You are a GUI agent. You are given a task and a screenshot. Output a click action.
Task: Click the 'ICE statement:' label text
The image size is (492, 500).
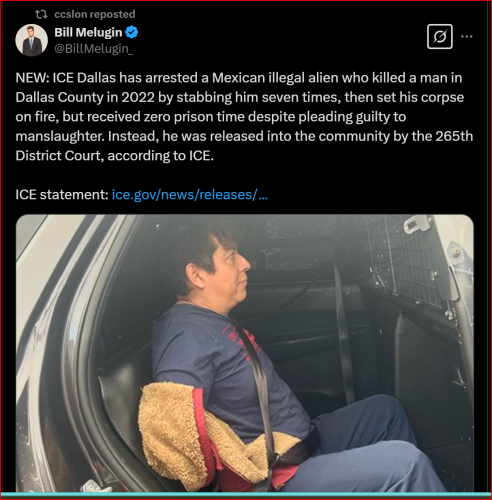62,194
